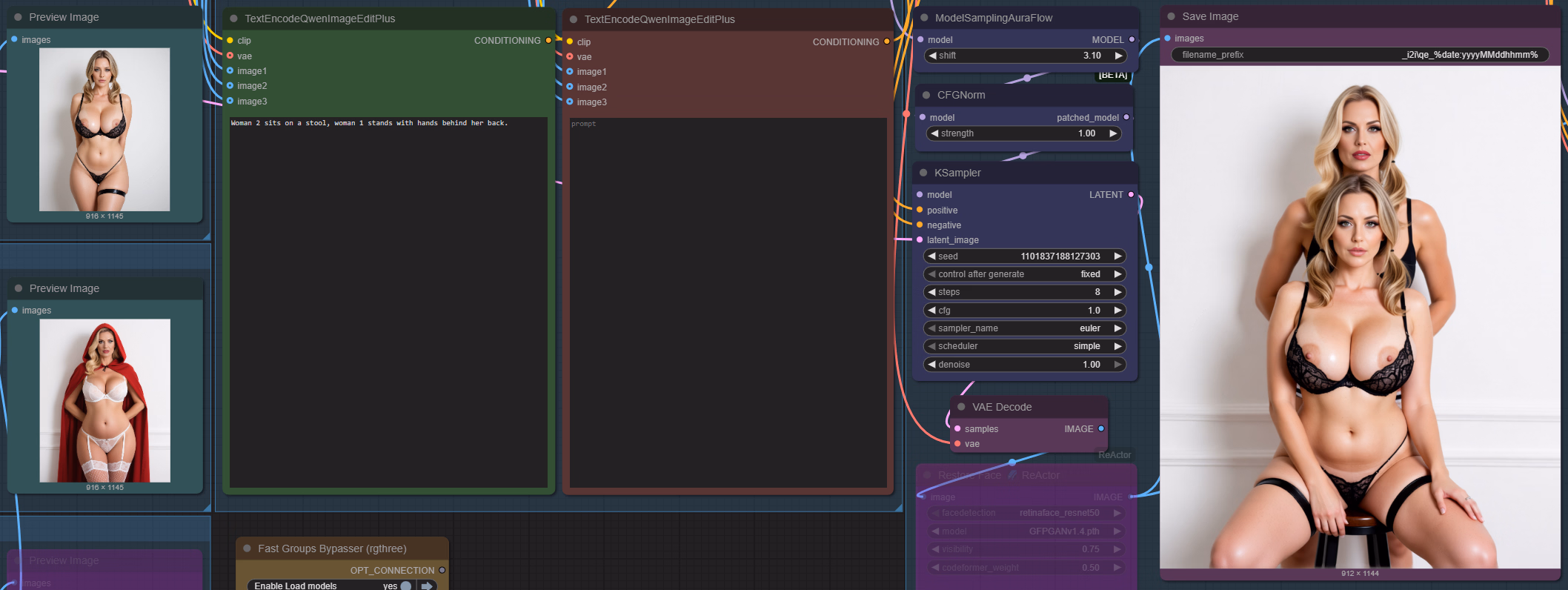The image size is (1568, 590).
Task: Click the empty prompt text area
Action: point(728,296)
